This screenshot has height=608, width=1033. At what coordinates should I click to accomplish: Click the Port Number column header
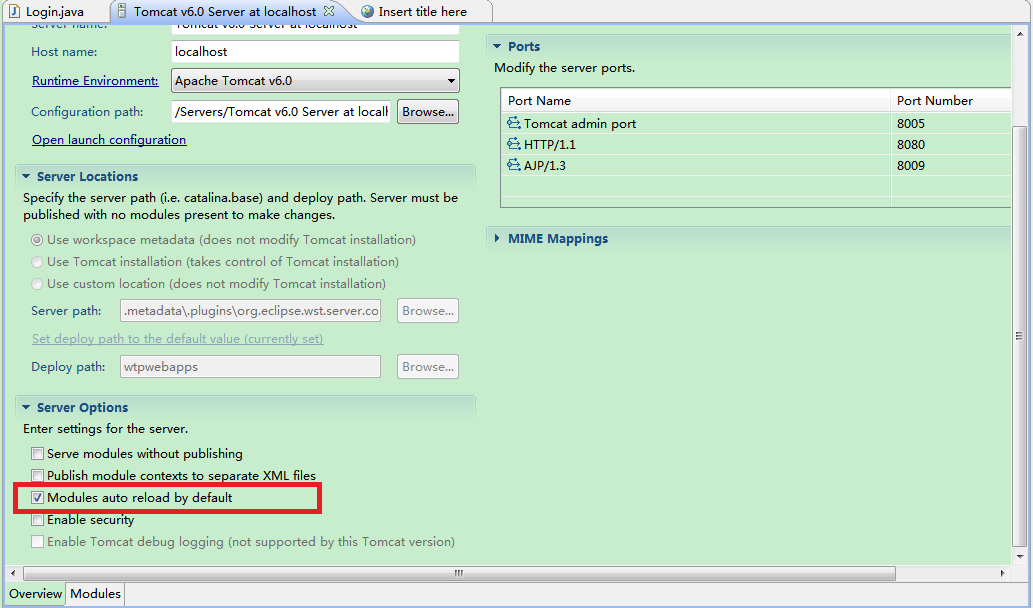coord(951,101)
